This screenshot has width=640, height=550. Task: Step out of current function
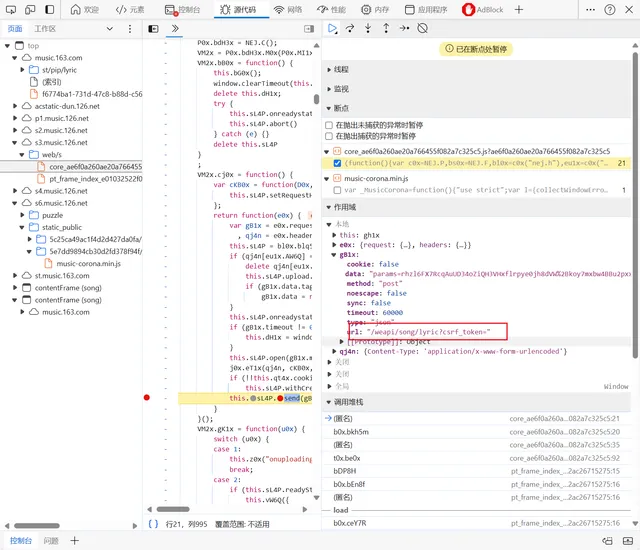[386, 28]
